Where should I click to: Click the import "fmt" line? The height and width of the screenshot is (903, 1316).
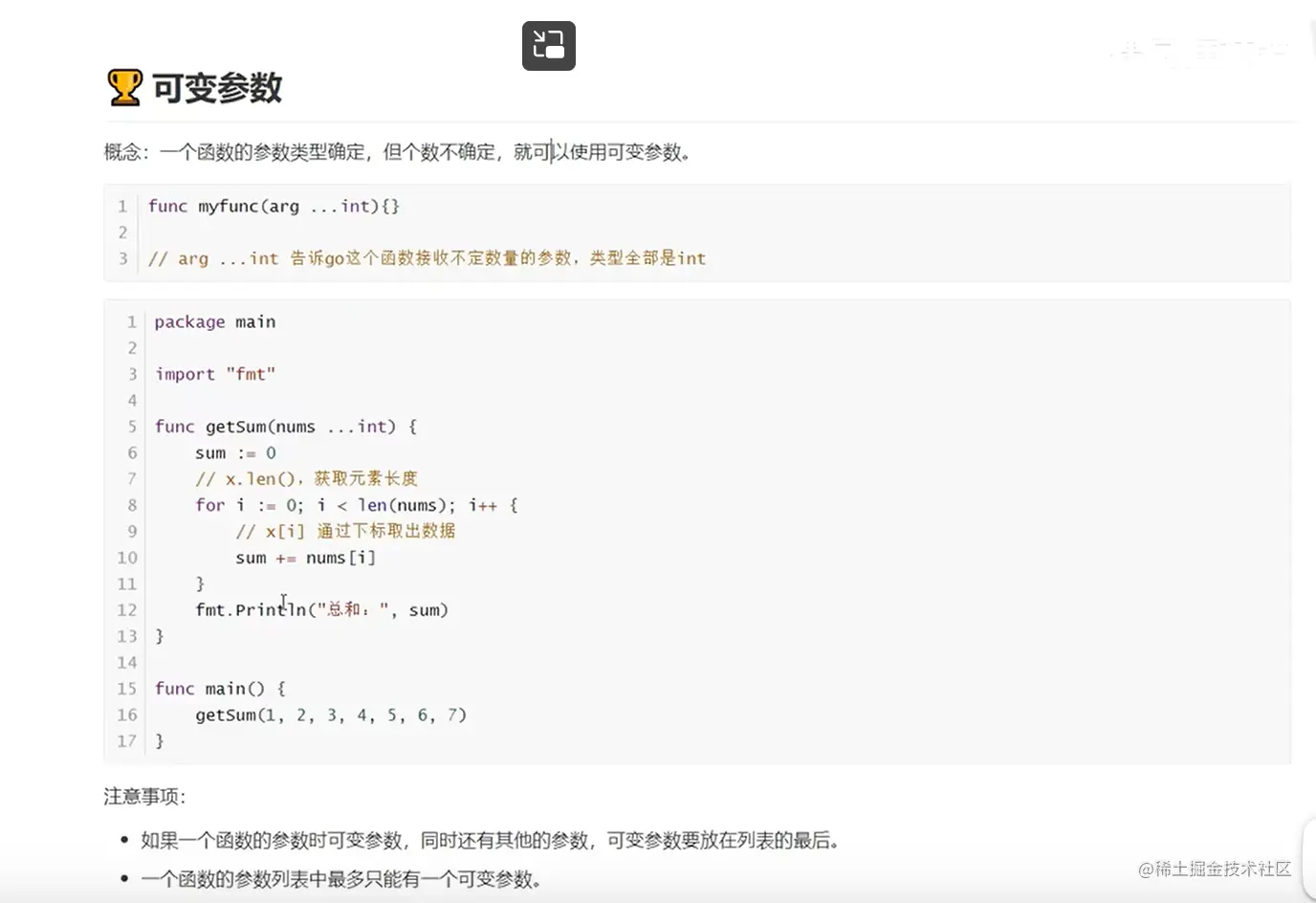[215, 374]
